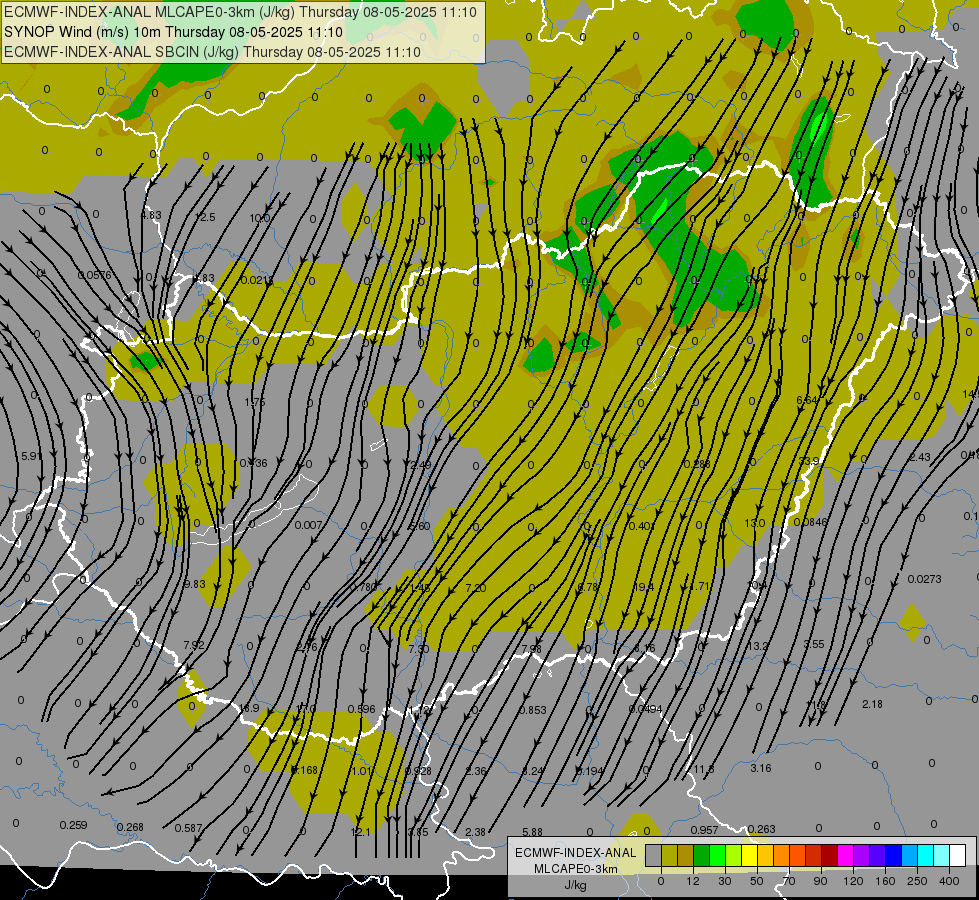Click the '2.18' value on the map

coord(872,704)
